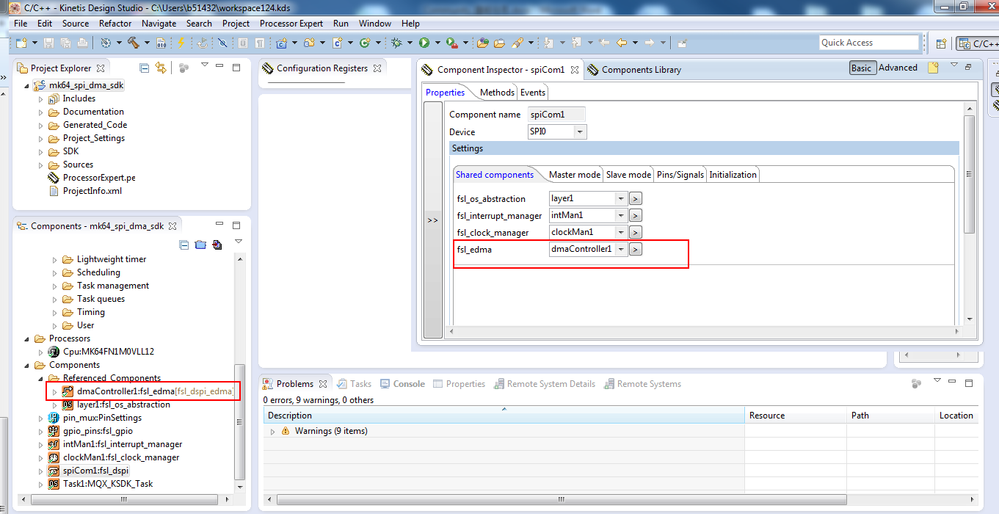Switch to Advanced view mode

coord(898,68)
